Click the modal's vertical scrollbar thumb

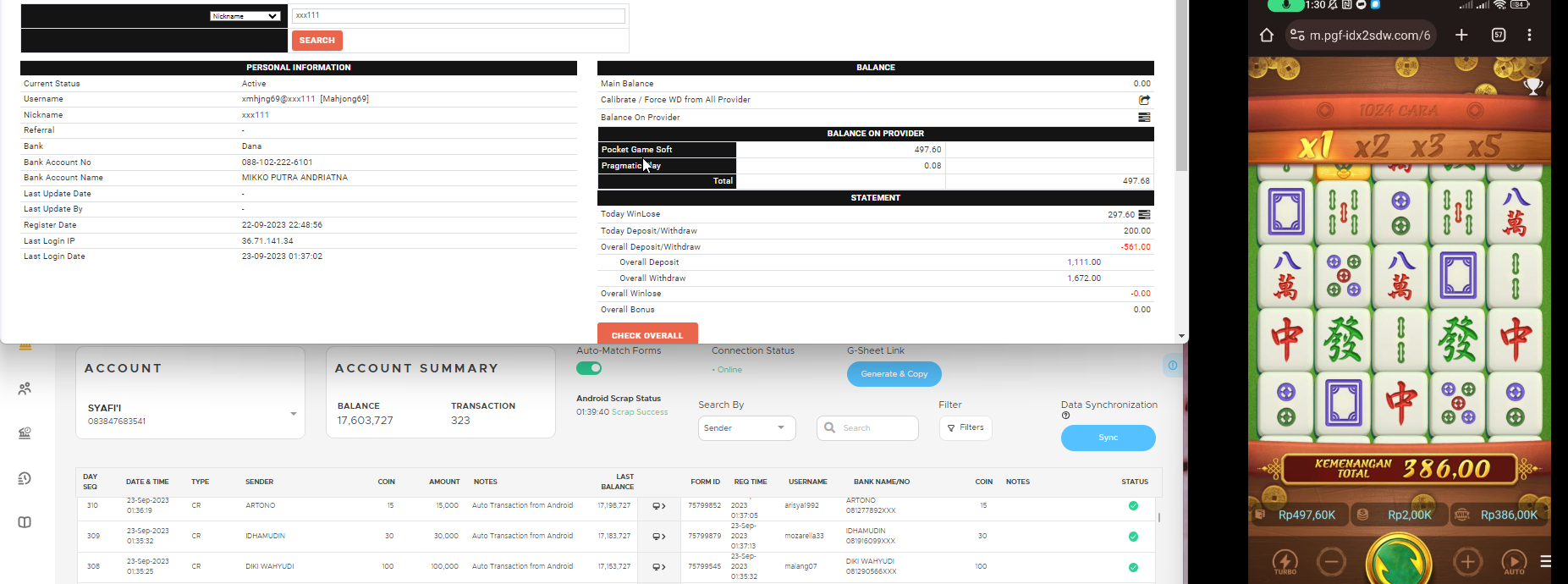(x=1182, y=85)
